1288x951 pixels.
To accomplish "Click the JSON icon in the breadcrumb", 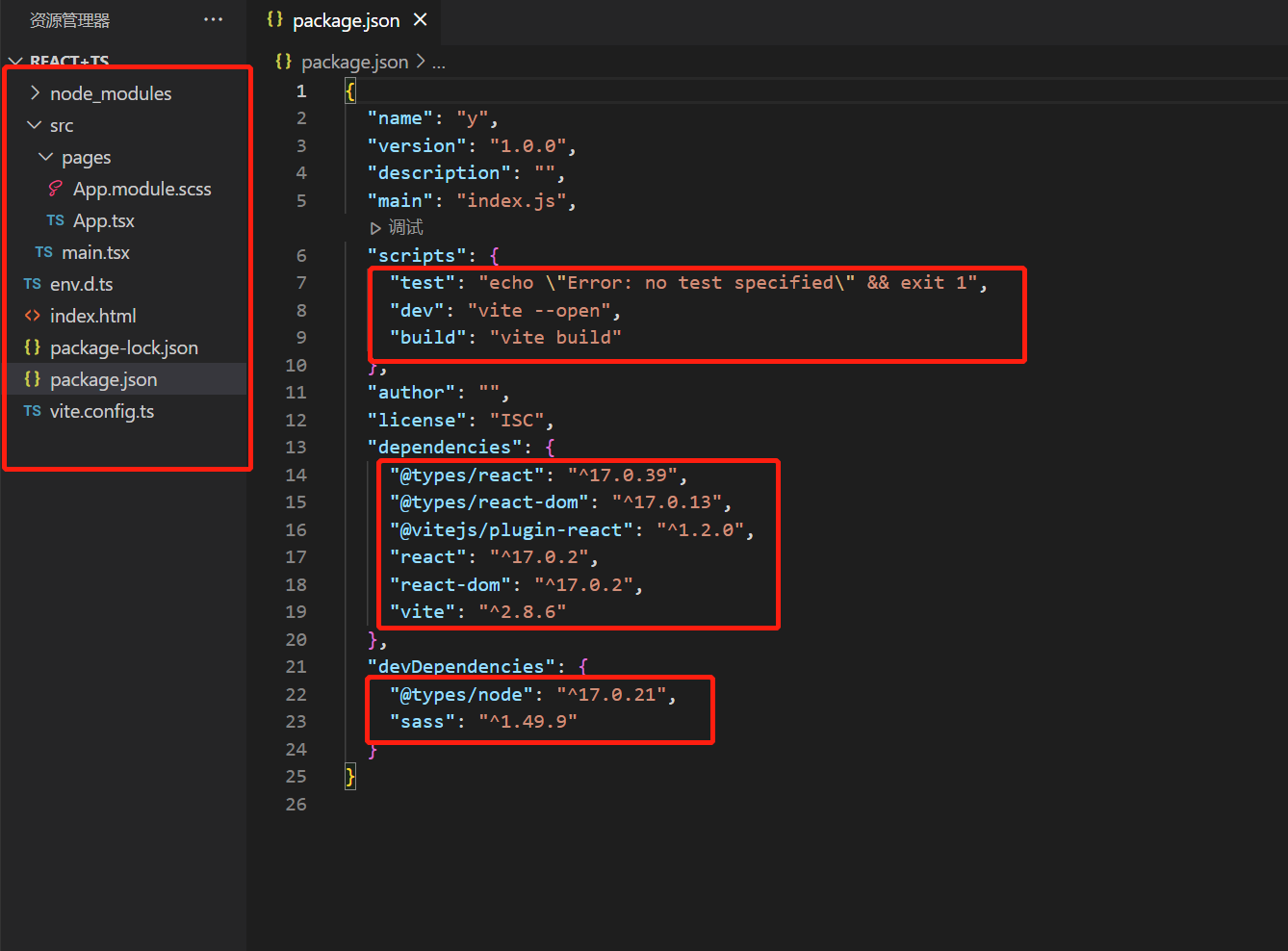I will [x=283, y=62].
